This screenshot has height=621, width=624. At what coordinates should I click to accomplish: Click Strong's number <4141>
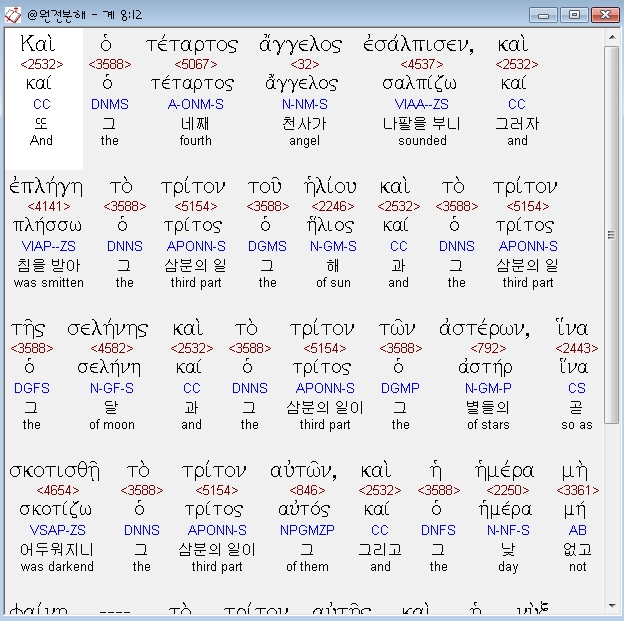tap(49, 206)
